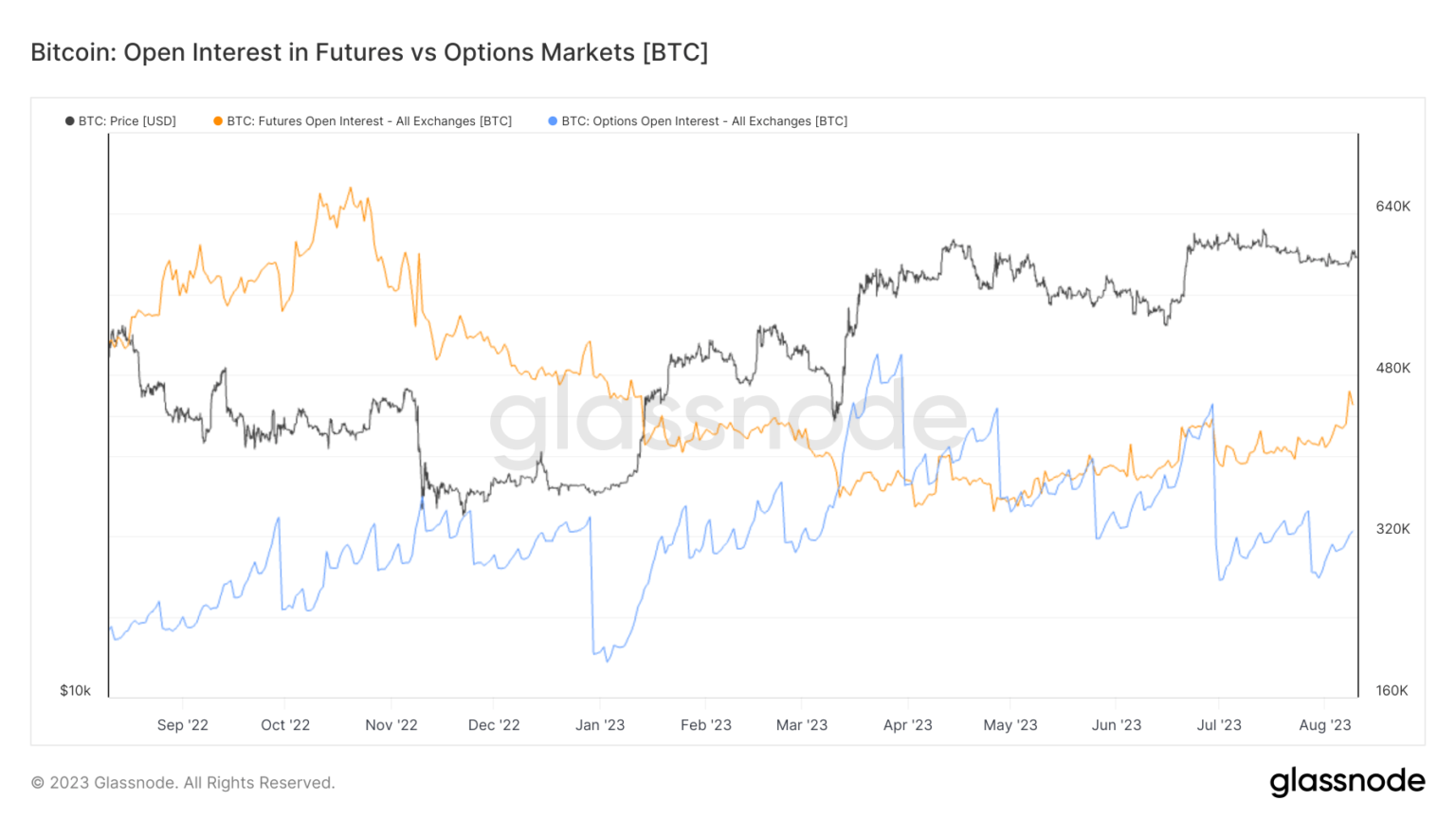
Task: Click the glassnode watermark in the chart center
Action: [x=727, y=418]
